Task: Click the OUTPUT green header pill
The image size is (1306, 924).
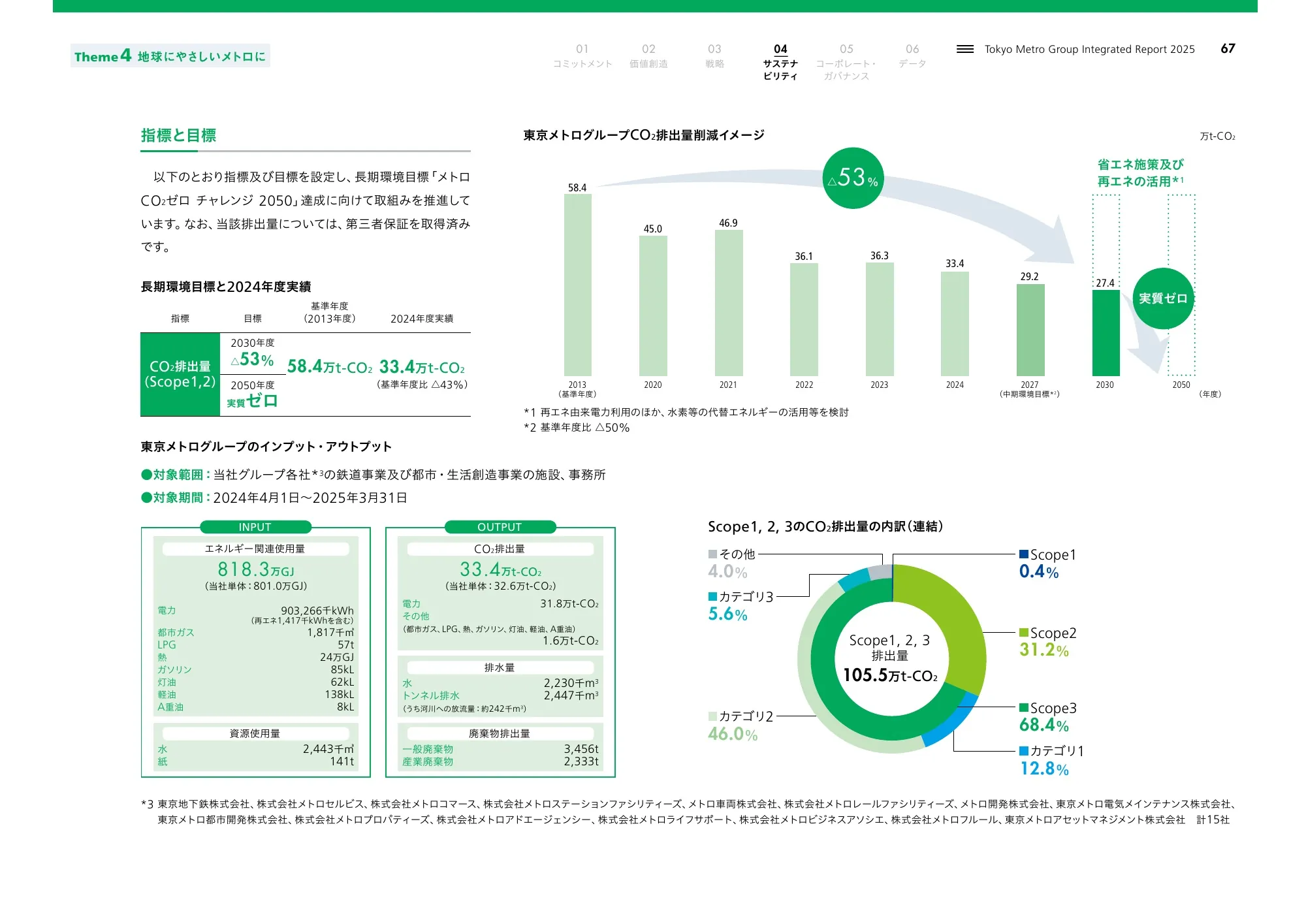Action: (x=500, y=527)
